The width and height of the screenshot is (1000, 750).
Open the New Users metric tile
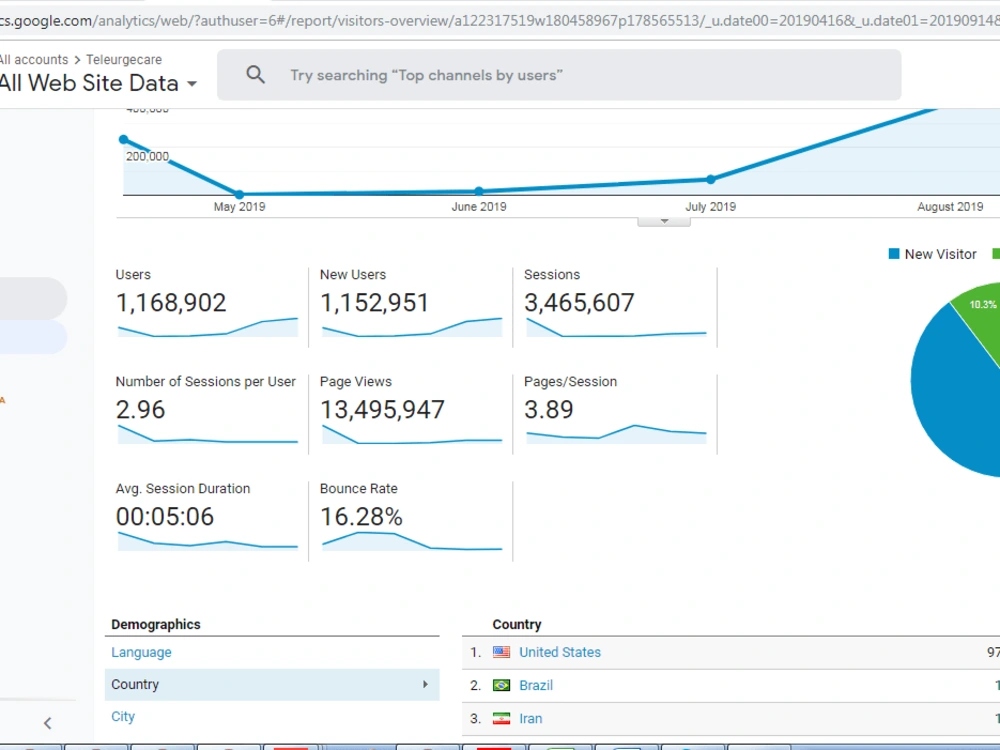pos(411,307)
